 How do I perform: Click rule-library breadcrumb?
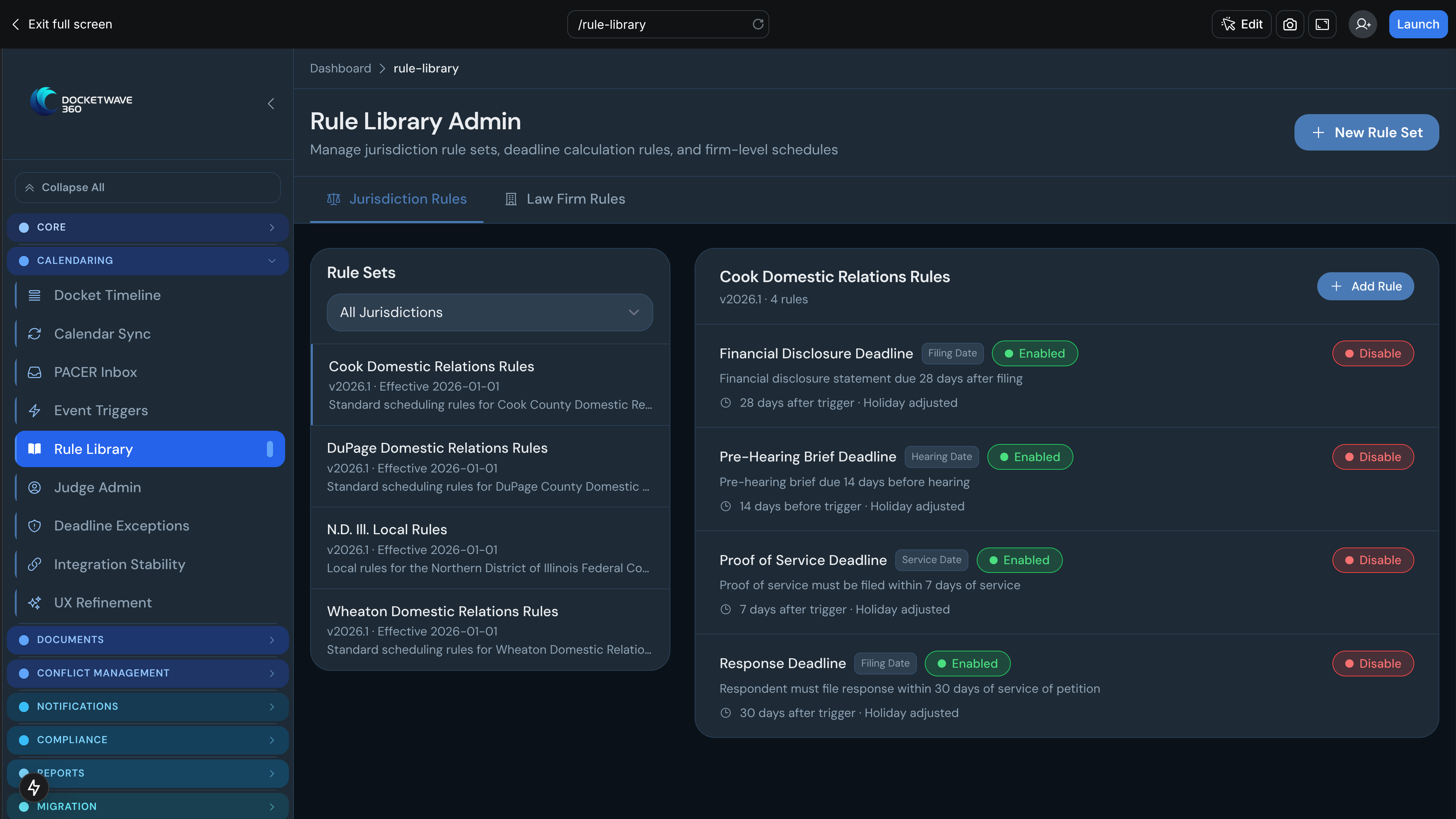click(x=425, y=68)
